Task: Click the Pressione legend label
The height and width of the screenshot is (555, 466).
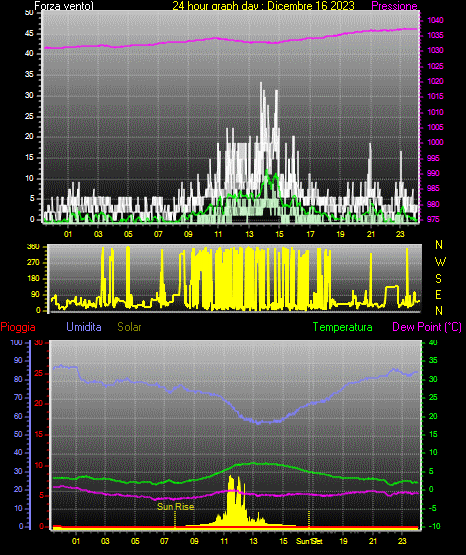Action: [394, 6]
